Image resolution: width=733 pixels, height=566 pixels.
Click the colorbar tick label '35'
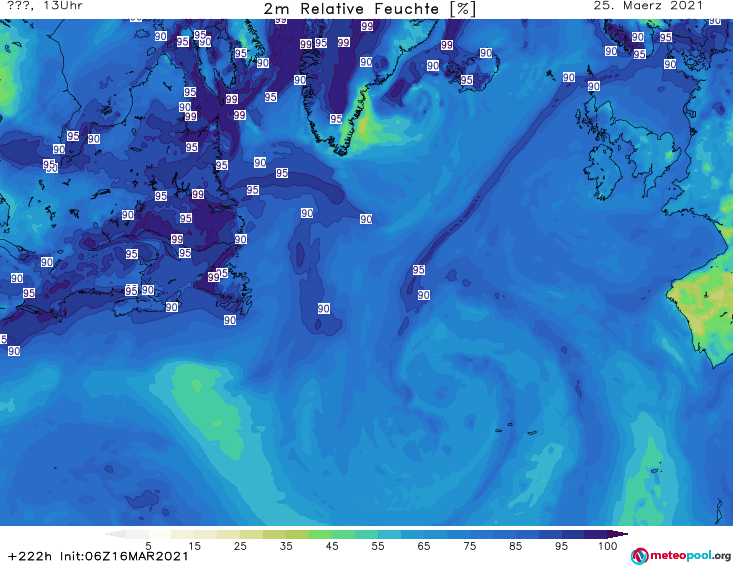click(x=286, y=546)
